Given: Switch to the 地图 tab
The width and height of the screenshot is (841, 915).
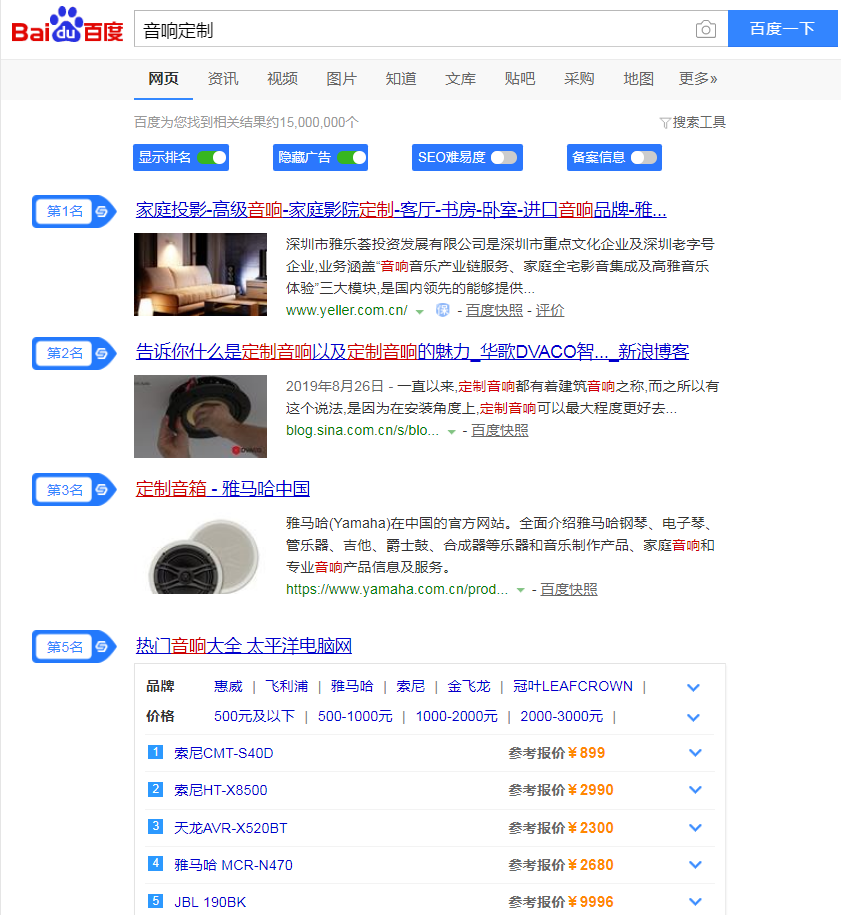Looking at the screenshot, I should [638, 79].
